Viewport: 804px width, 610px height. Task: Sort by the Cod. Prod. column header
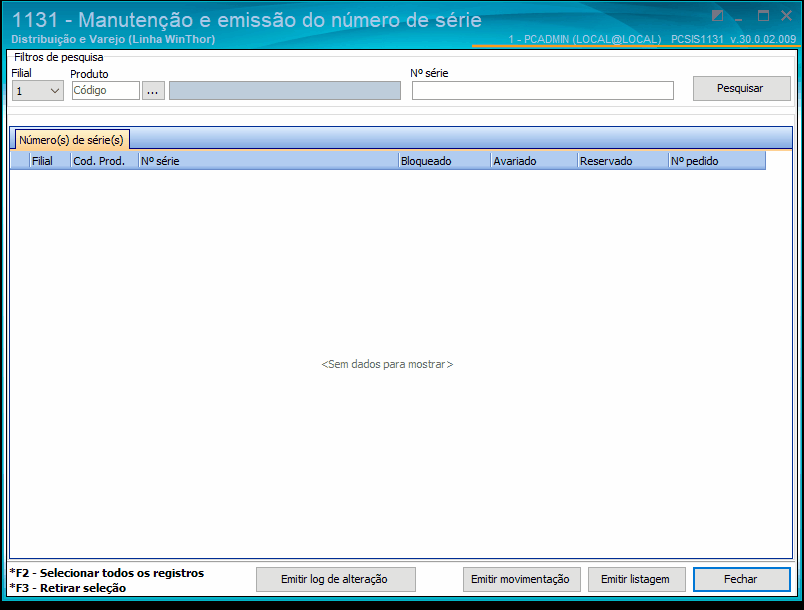point(105,161)
